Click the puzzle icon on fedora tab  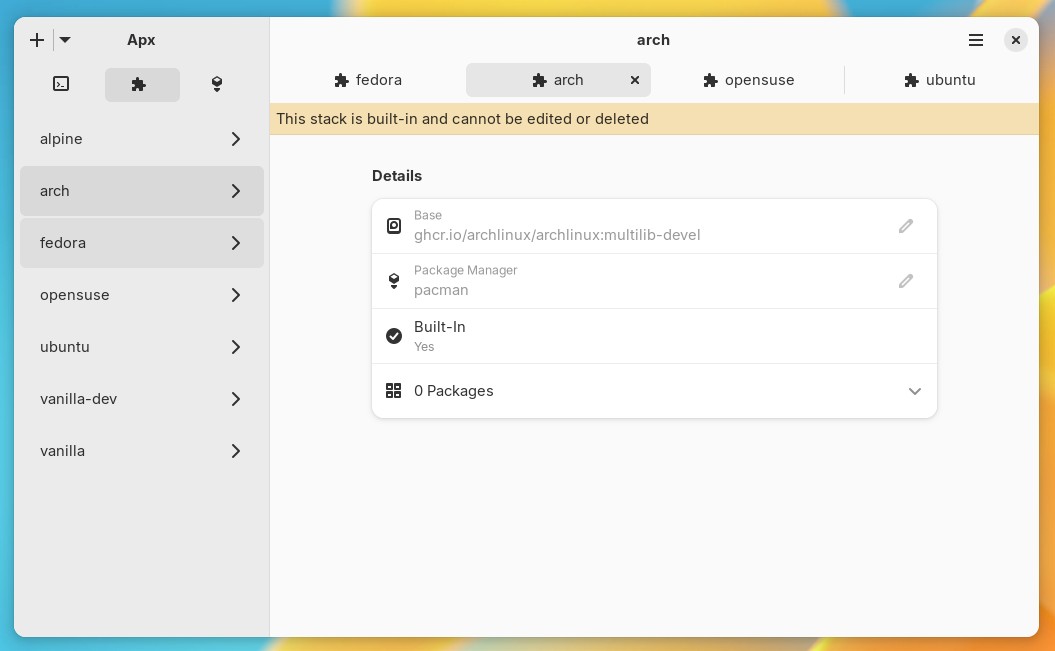[x=342, y=81]
